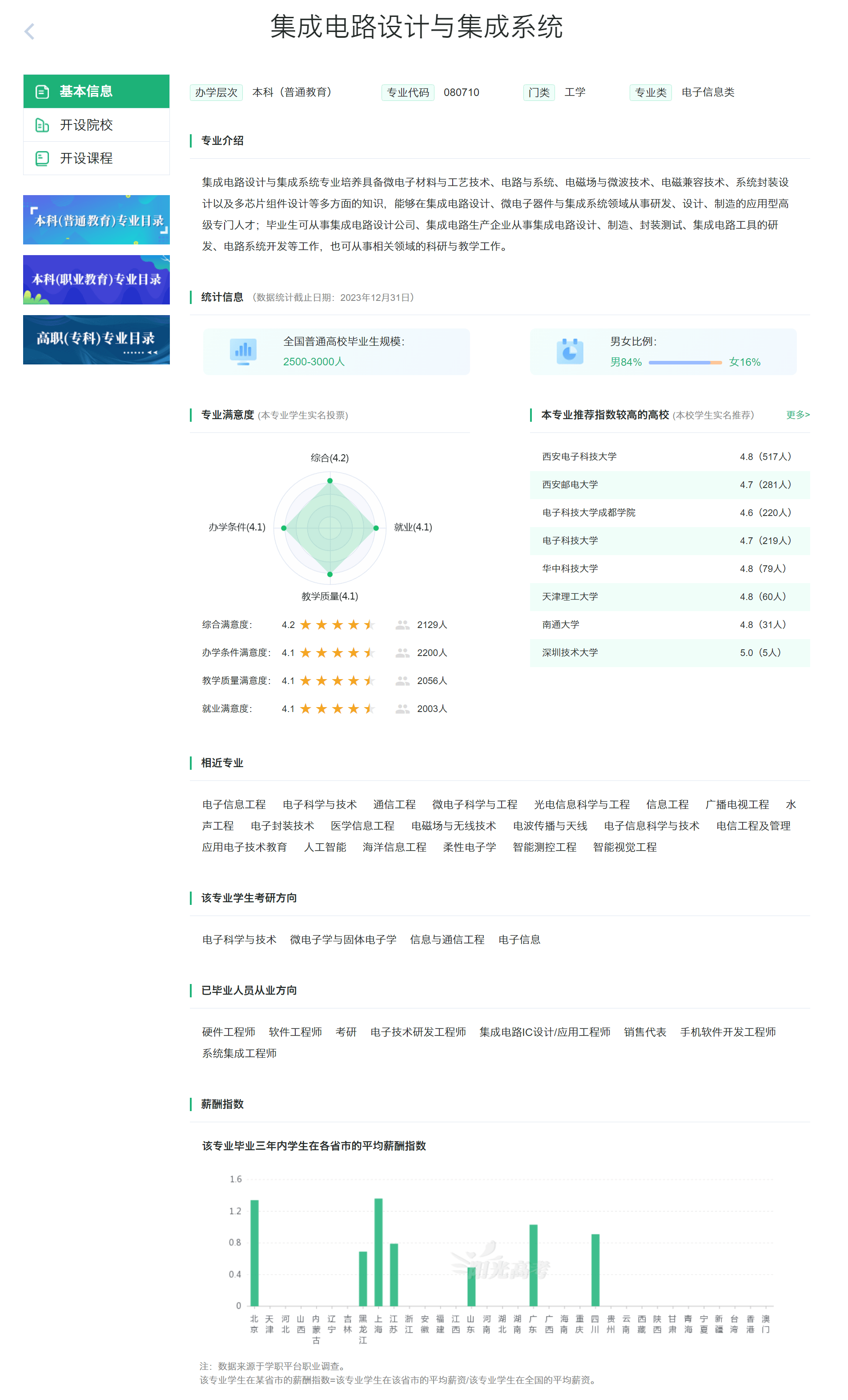Open 西安电子科技大学 in the list
Screen dimensions: 848x1400
pos(579,457)
